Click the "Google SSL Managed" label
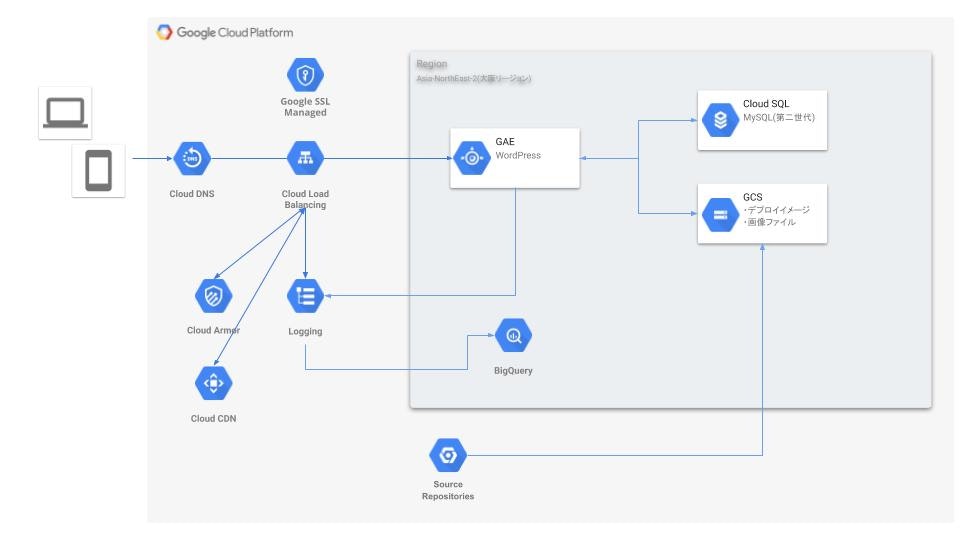 (x=305, y=107)
